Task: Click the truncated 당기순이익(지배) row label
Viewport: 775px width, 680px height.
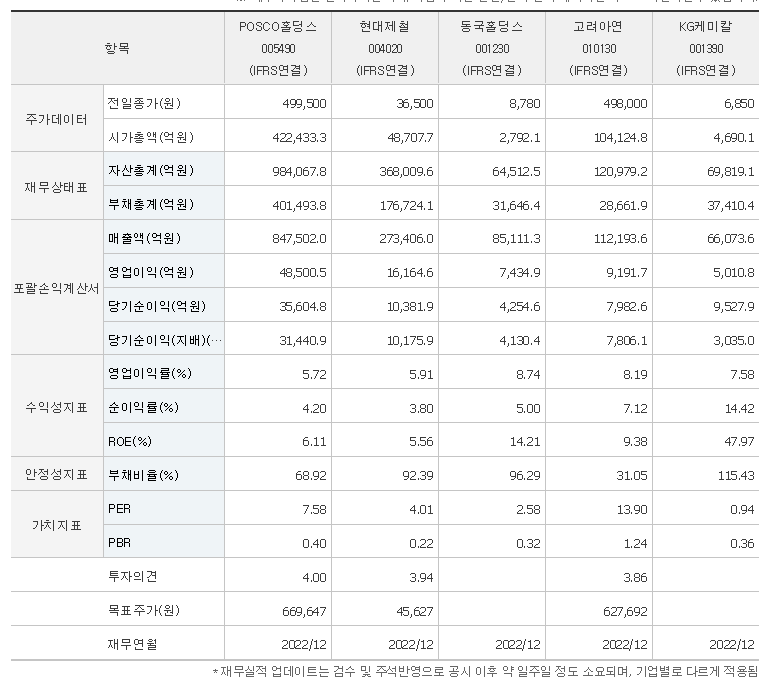Action: 165,340
